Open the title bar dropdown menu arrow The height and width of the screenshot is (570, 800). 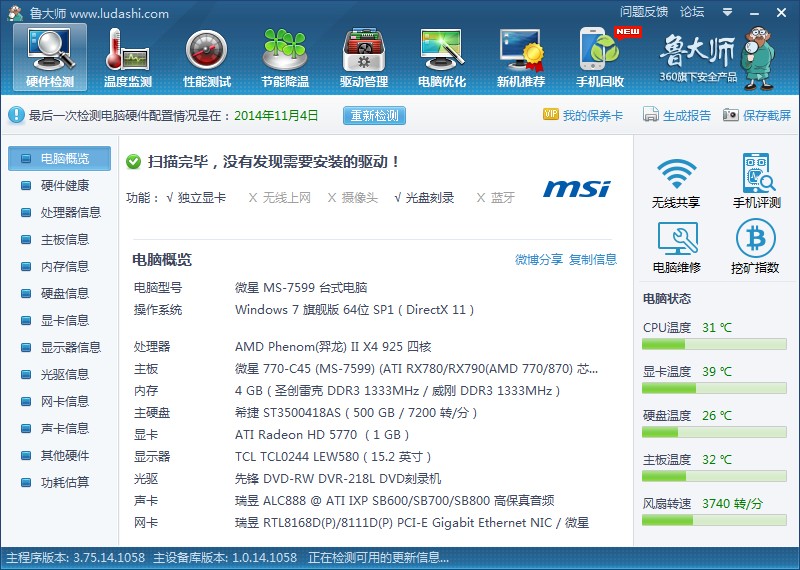tap(728, 12)
